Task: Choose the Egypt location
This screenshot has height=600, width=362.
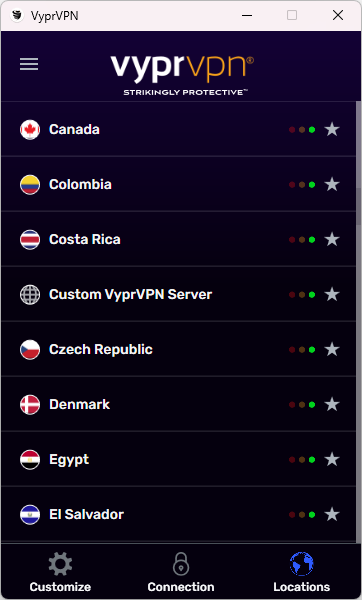Action: 178,459
